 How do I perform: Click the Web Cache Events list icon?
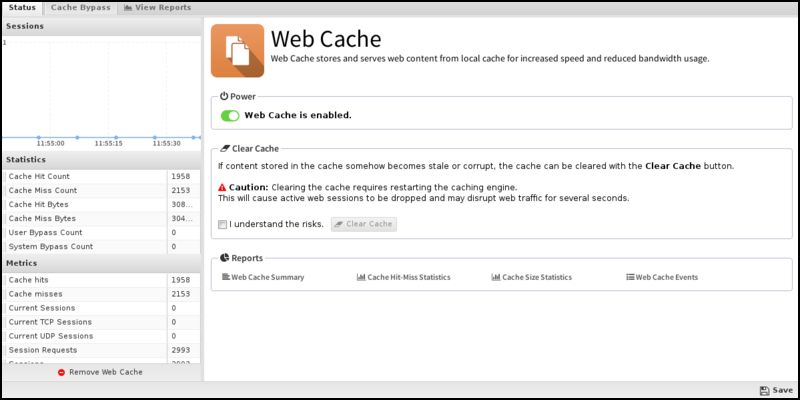click(630, 277)
